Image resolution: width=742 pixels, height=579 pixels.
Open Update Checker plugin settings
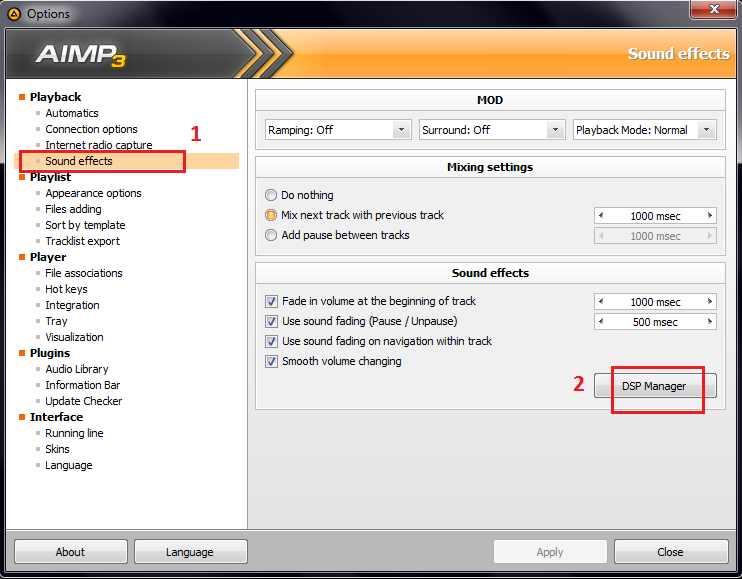(x=84, y=401)
